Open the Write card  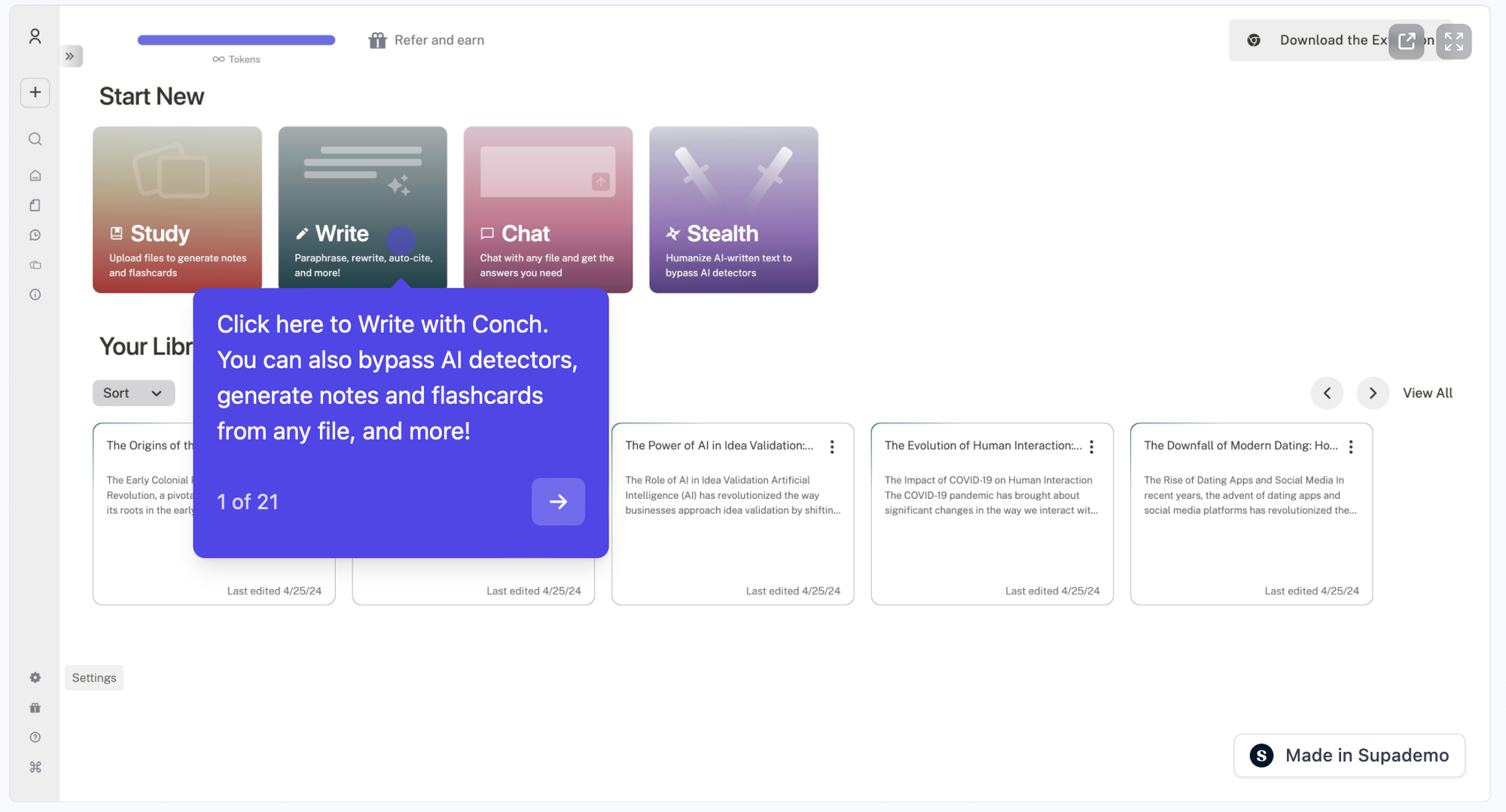tap(362, 209)
